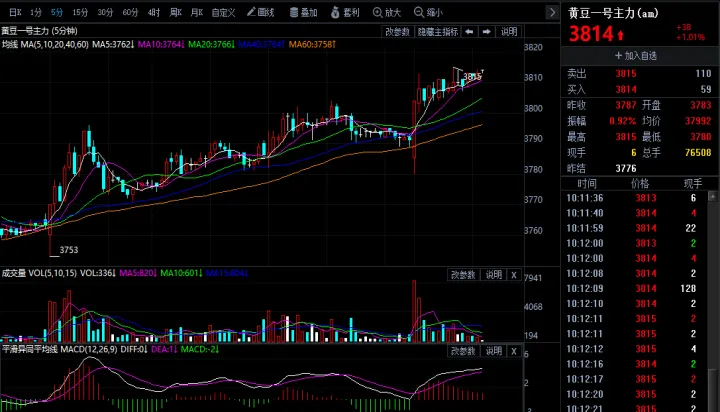Open 说明 for the MACD indicator
Screen dimensions: 720x412
point(493,352)
